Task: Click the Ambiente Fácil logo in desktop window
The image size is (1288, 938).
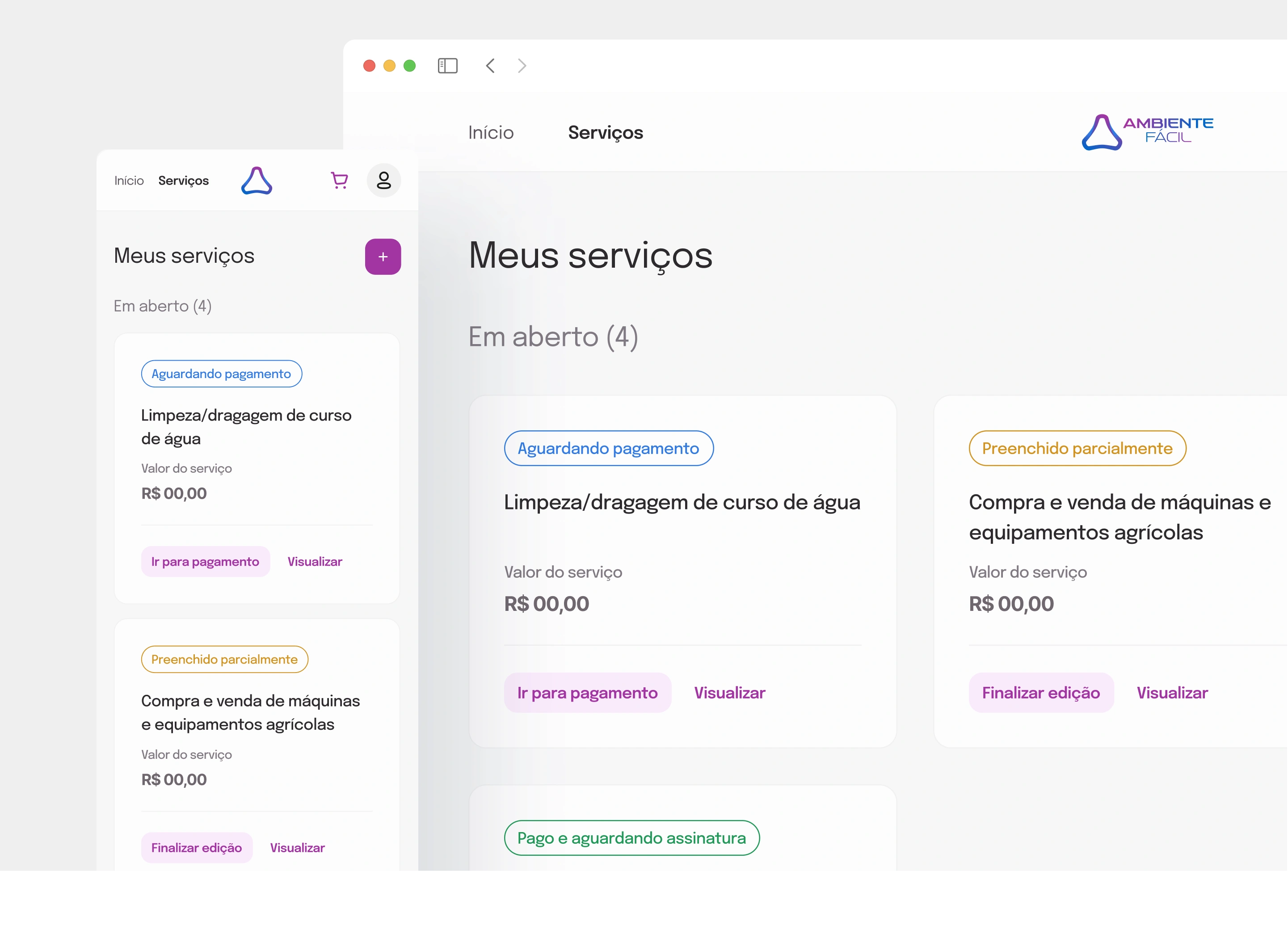Action: (x=1147, y=132)
